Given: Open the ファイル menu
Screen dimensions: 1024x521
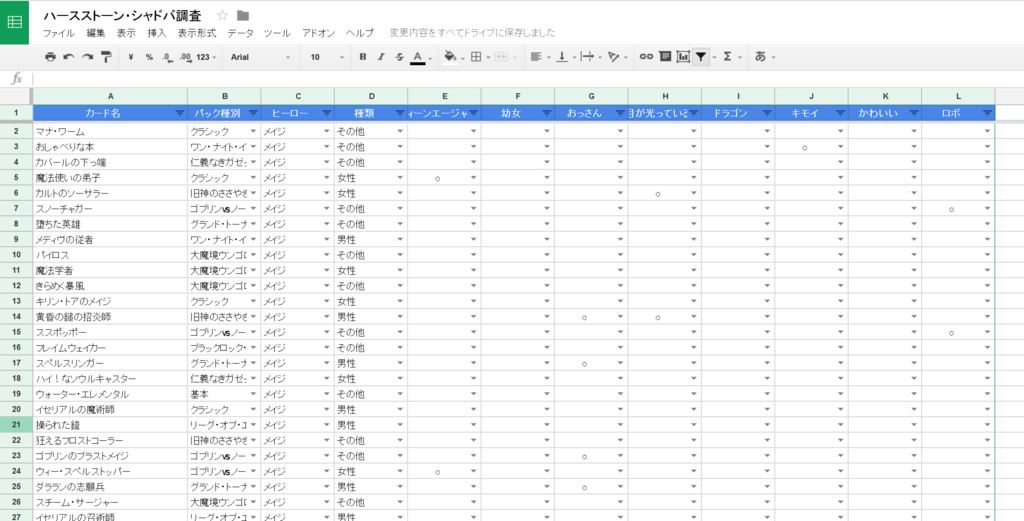Looking at the screenshot, I should coord(59,33).
